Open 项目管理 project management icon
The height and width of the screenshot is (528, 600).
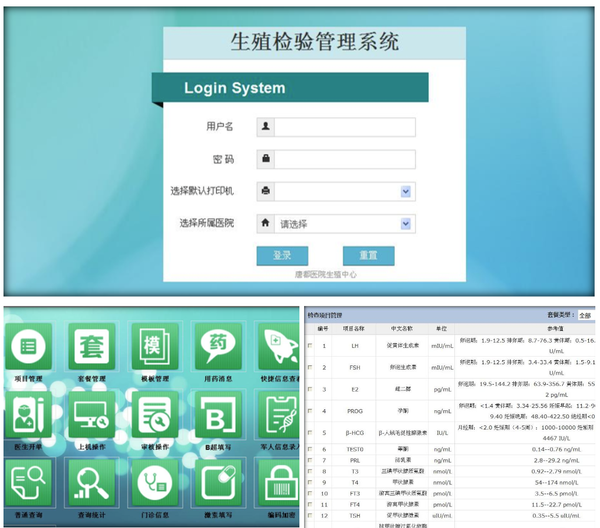pyautogui.click(x=28, y=346)
